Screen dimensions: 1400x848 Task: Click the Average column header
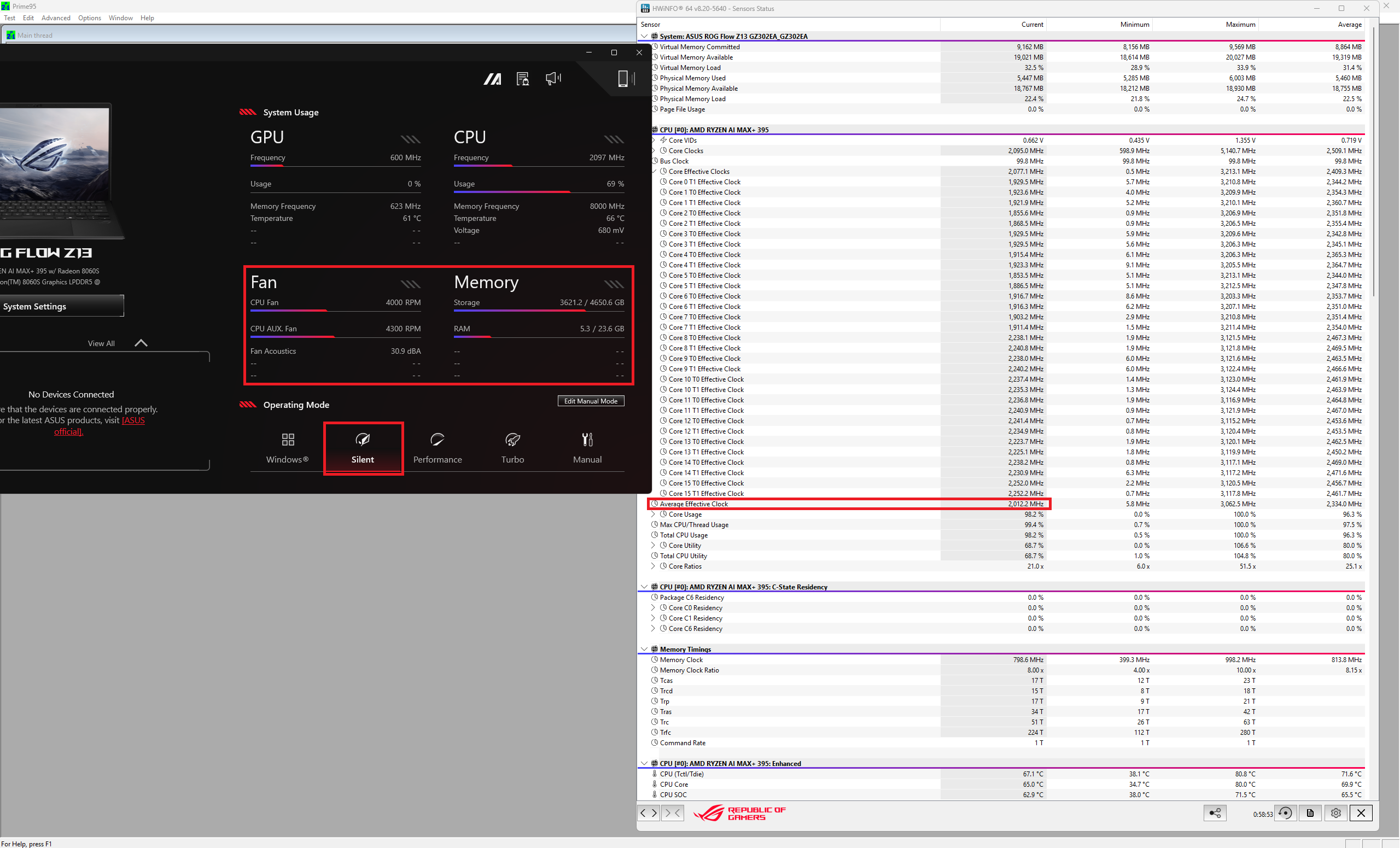pyautogui.click(x=1311, y=25)
